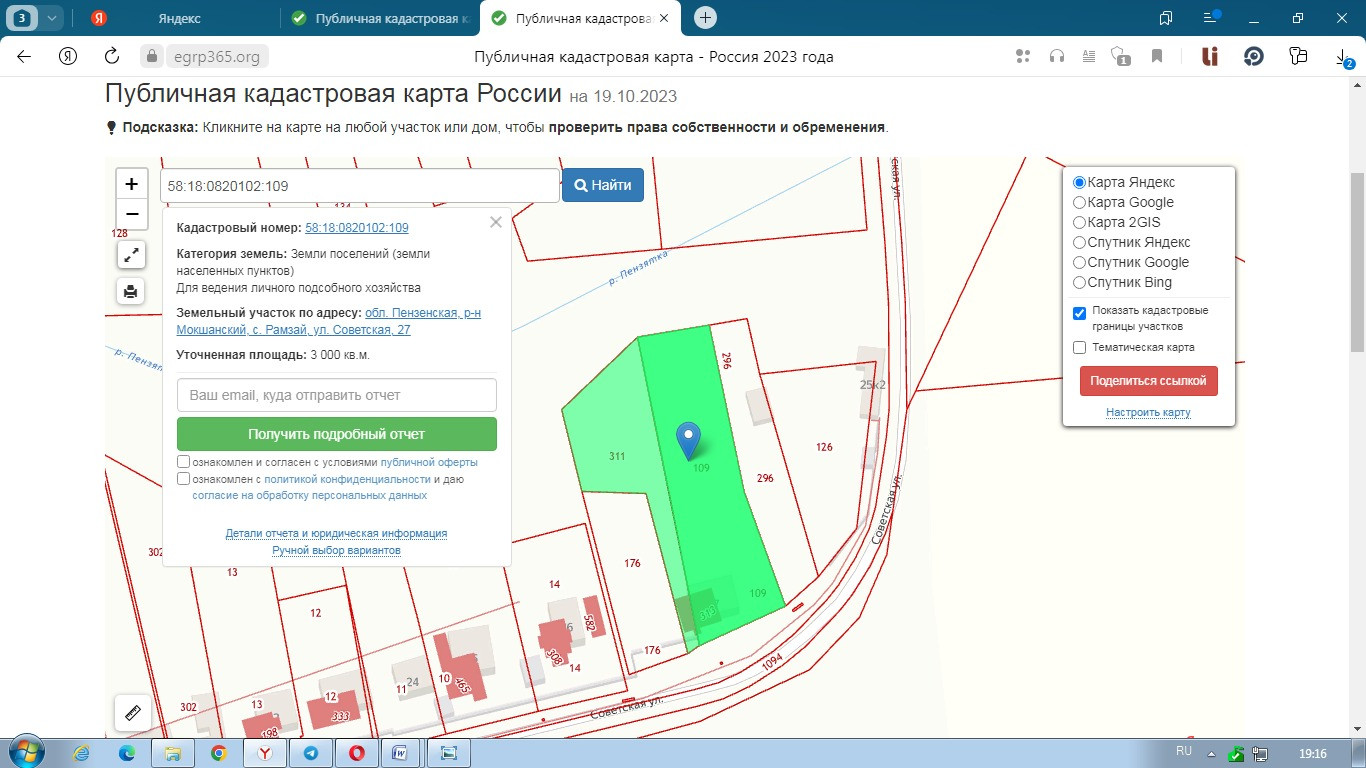The image size is (1366, 768).
Task: Open the ruler measurement tool
Action: click(132, 712)
